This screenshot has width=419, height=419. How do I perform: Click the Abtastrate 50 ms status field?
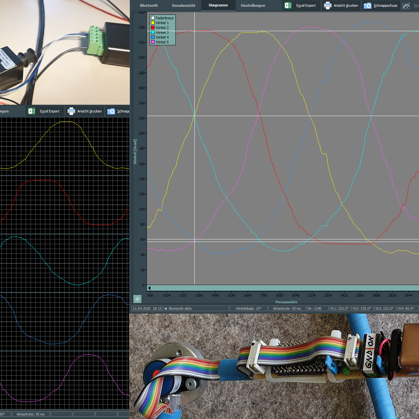(287, 309)
